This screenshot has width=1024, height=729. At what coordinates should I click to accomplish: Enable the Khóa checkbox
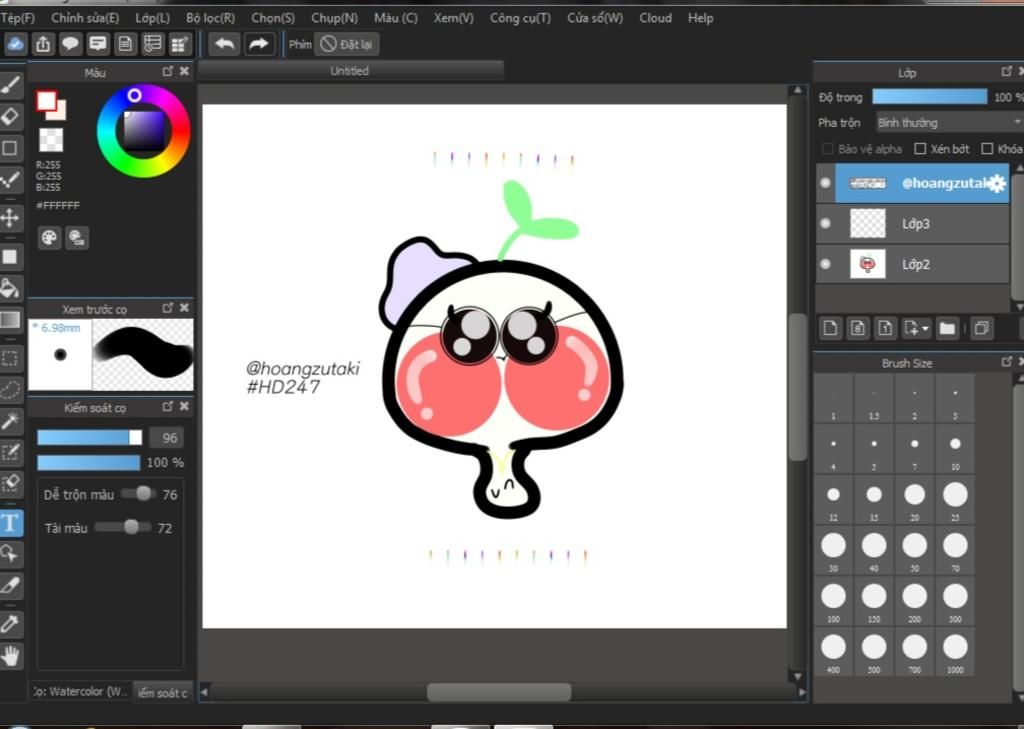pos(987,149)
